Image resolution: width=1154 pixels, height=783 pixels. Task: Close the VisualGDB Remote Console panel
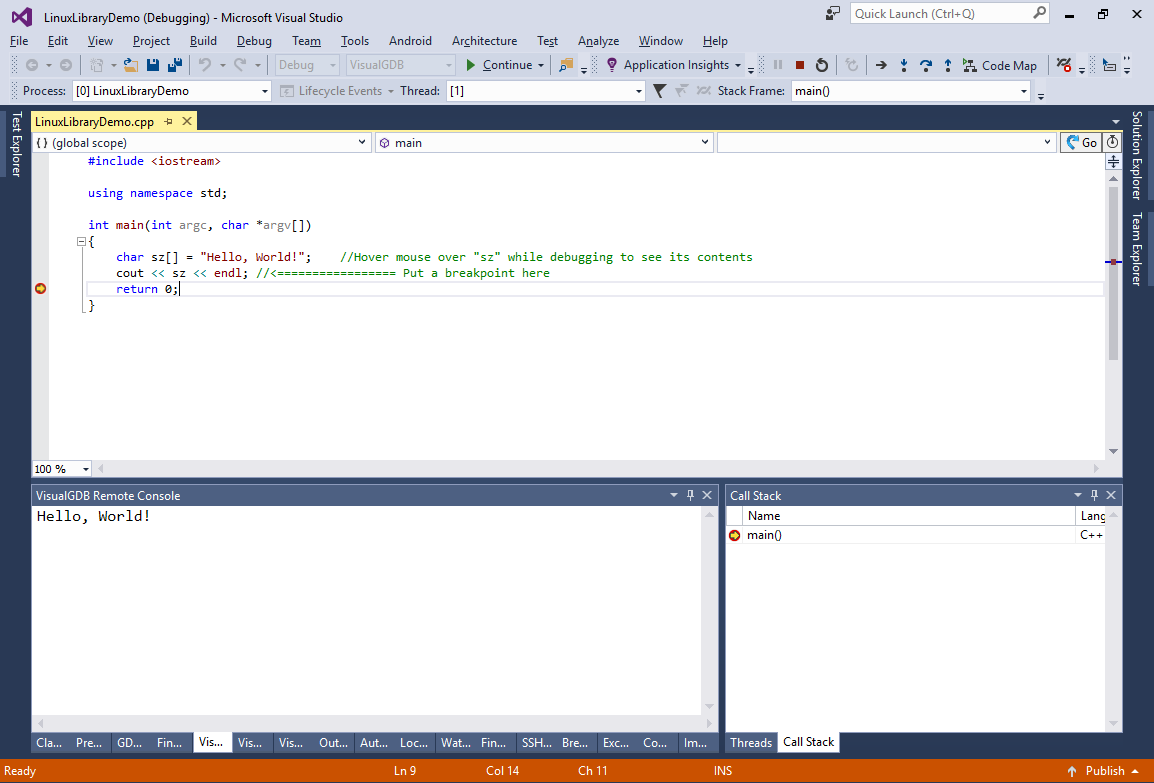click(707, 495)
